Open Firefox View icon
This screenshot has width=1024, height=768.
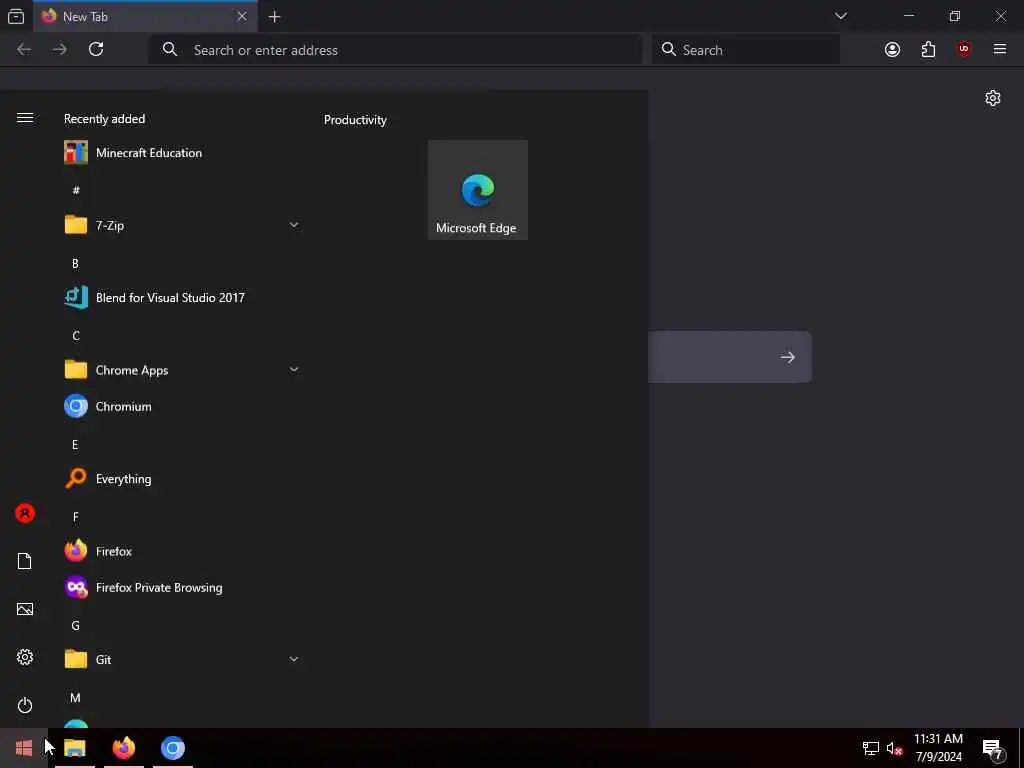(16, 16)
